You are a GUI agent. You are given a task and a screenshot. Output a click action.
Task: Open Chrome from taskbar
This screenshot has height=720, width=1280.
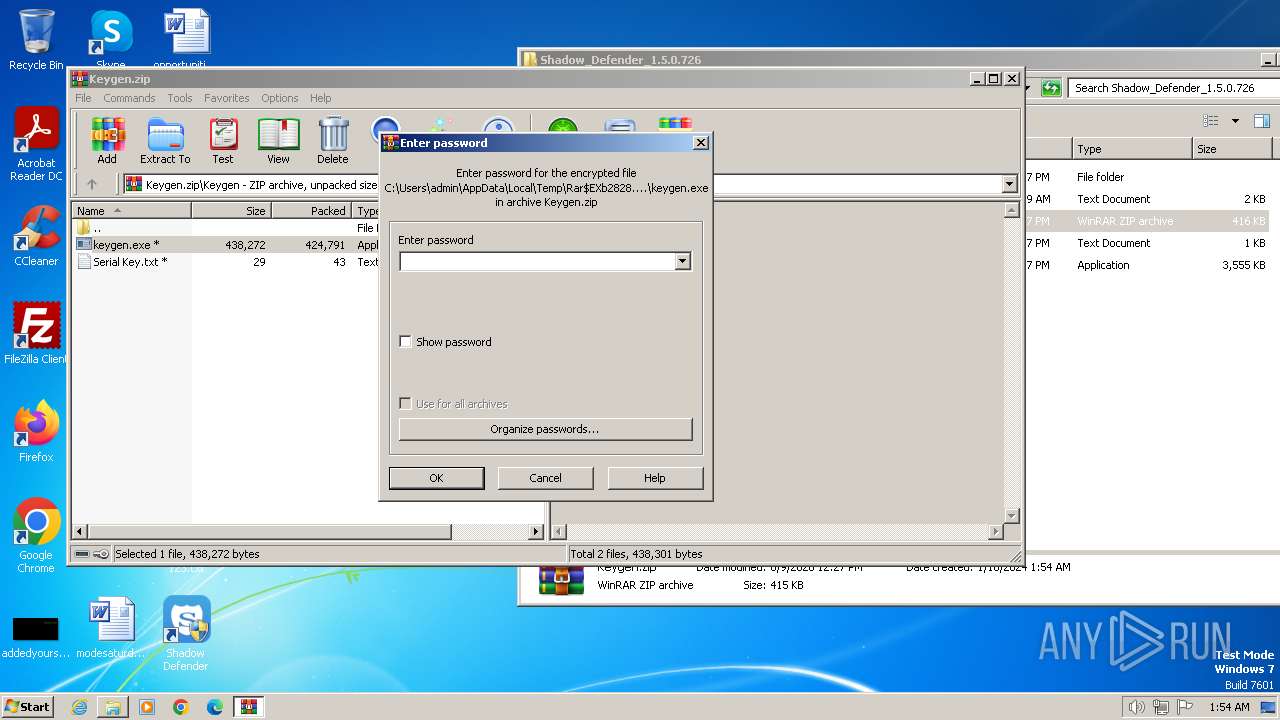pos(181,707)
